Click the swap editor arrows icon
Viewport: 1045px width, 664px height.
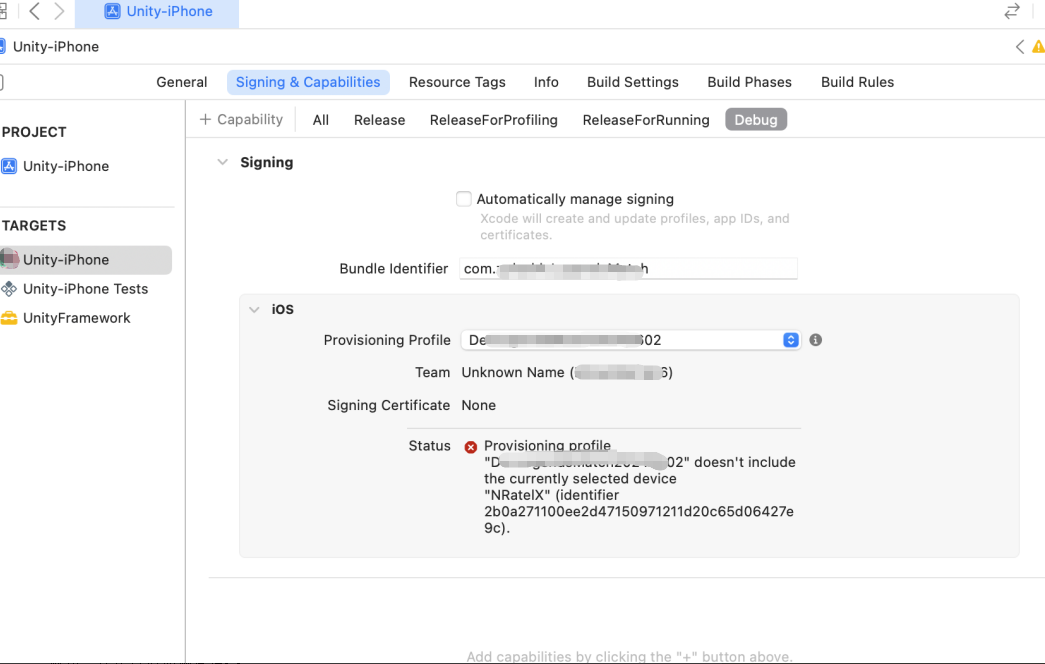point(1012,11)
